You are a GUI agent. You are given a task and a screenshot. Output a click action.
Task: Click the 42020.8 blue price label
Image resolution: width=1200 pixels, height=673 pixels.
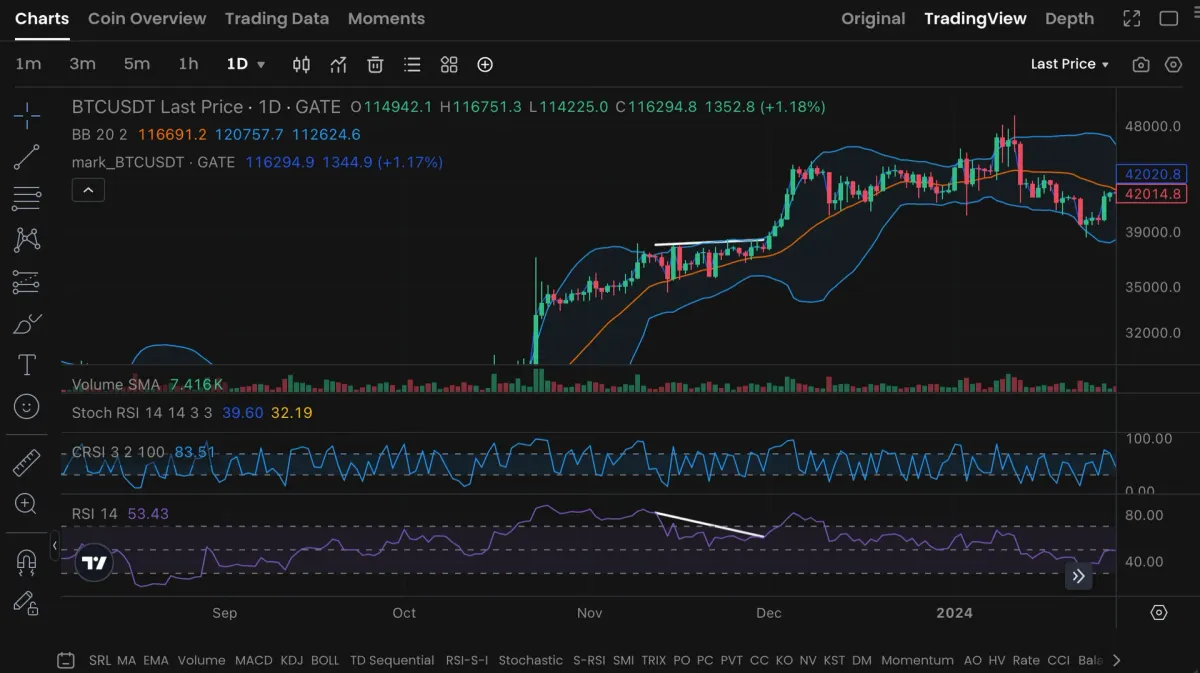click(1151, 174)
